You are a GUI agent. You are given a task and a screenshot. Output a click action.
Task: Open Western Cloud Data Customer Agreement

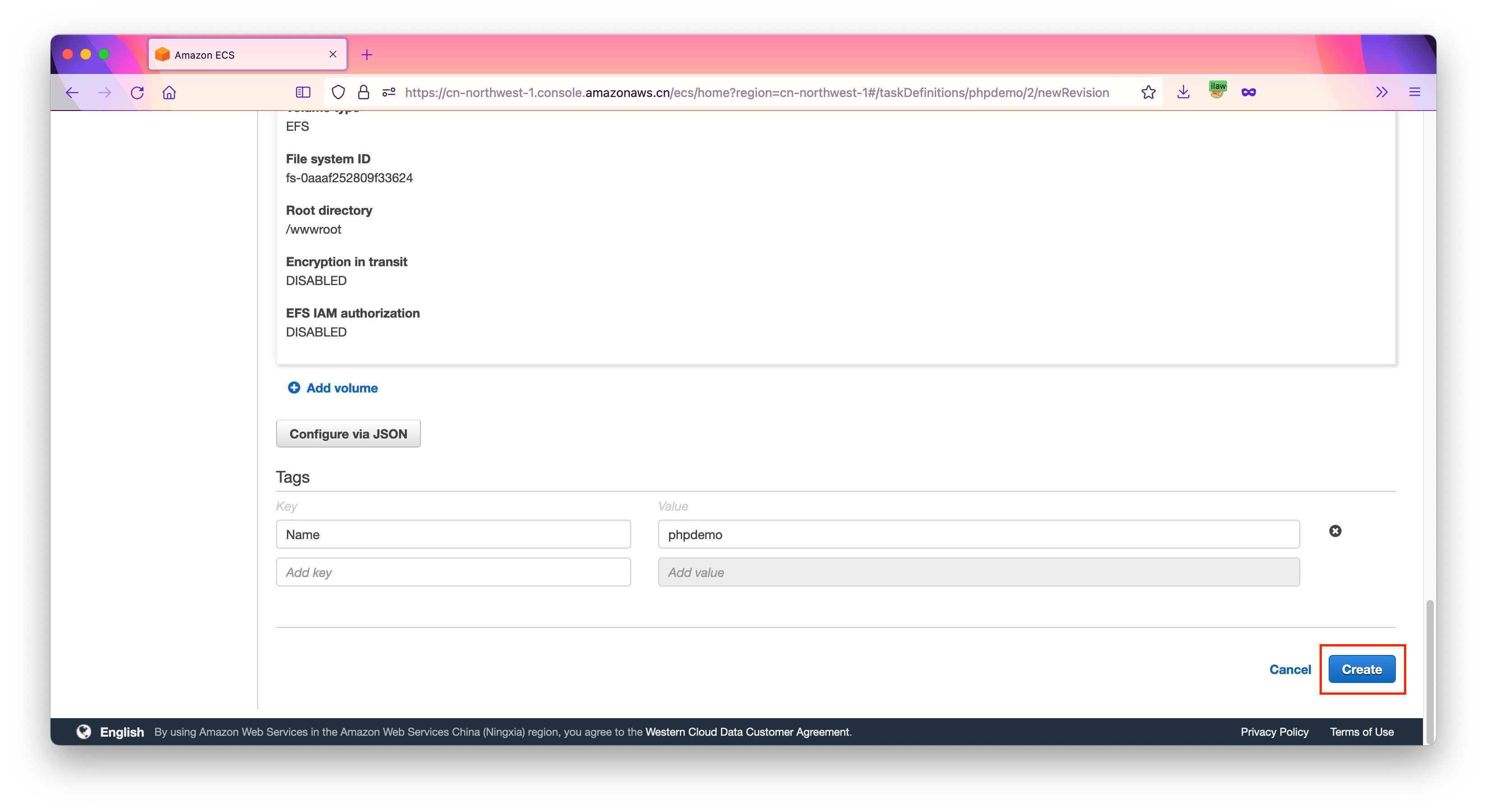[748, 732]
